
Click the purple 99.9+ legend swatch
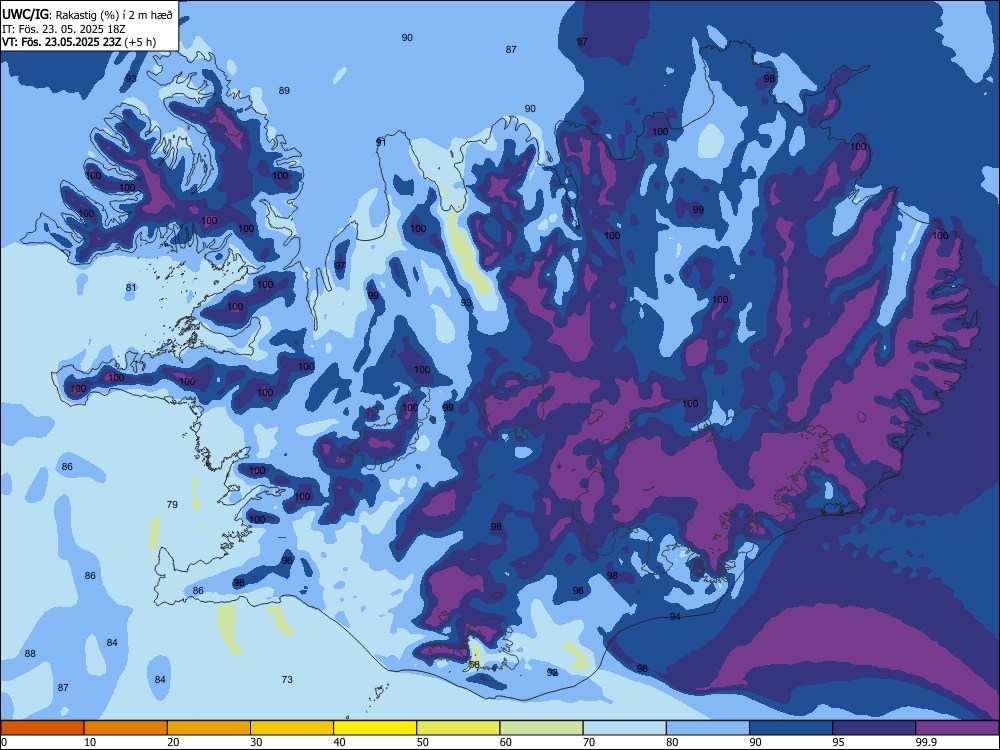pyautogui.click(x=957, y=728)
